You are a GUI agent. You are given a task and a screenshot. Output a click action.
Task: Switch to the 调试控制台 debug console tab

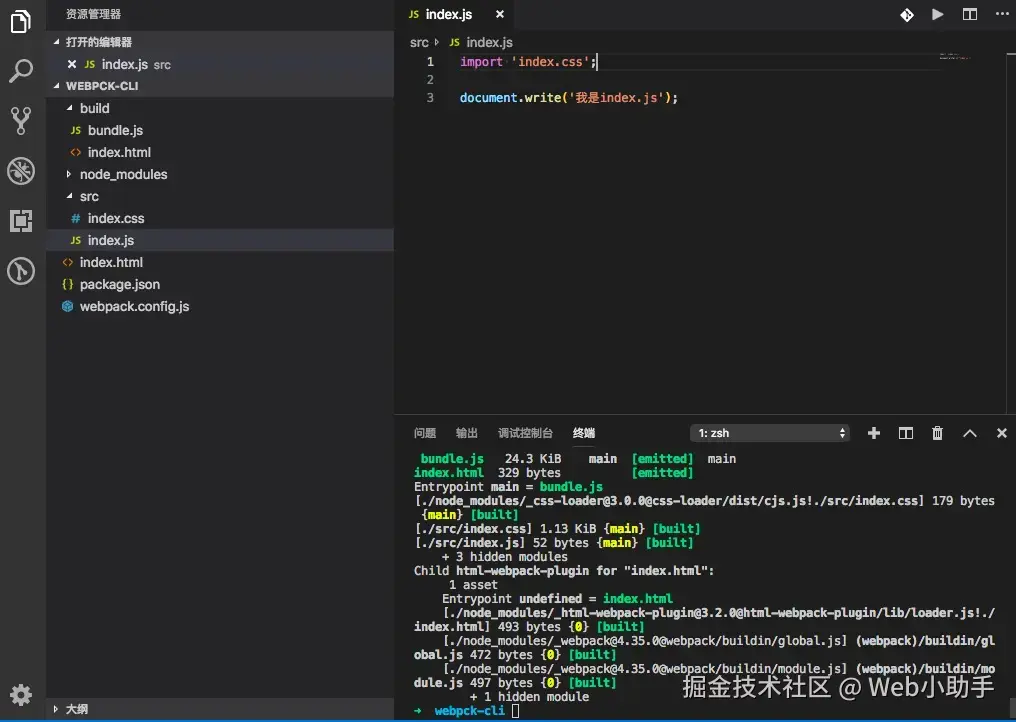(x=525, y=433)
